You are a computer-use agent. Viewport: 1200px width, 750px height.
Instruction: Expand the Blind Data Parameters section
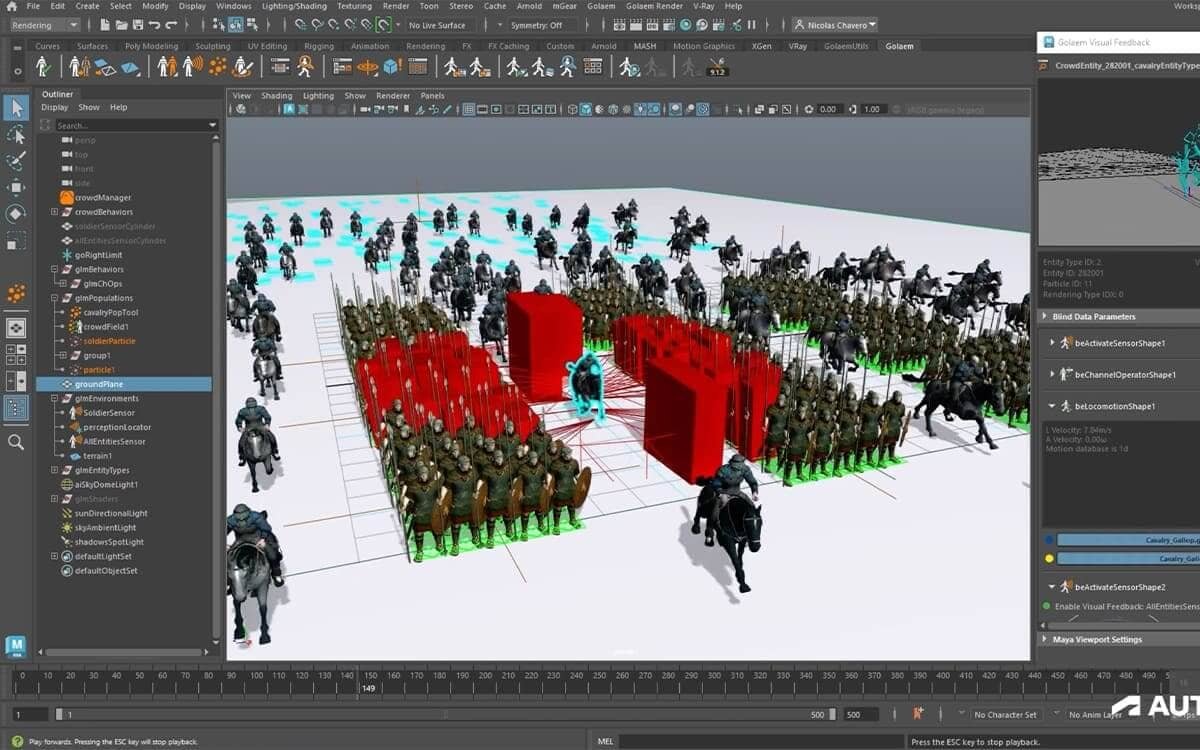pyautogui.click(x=1044, y=317)
